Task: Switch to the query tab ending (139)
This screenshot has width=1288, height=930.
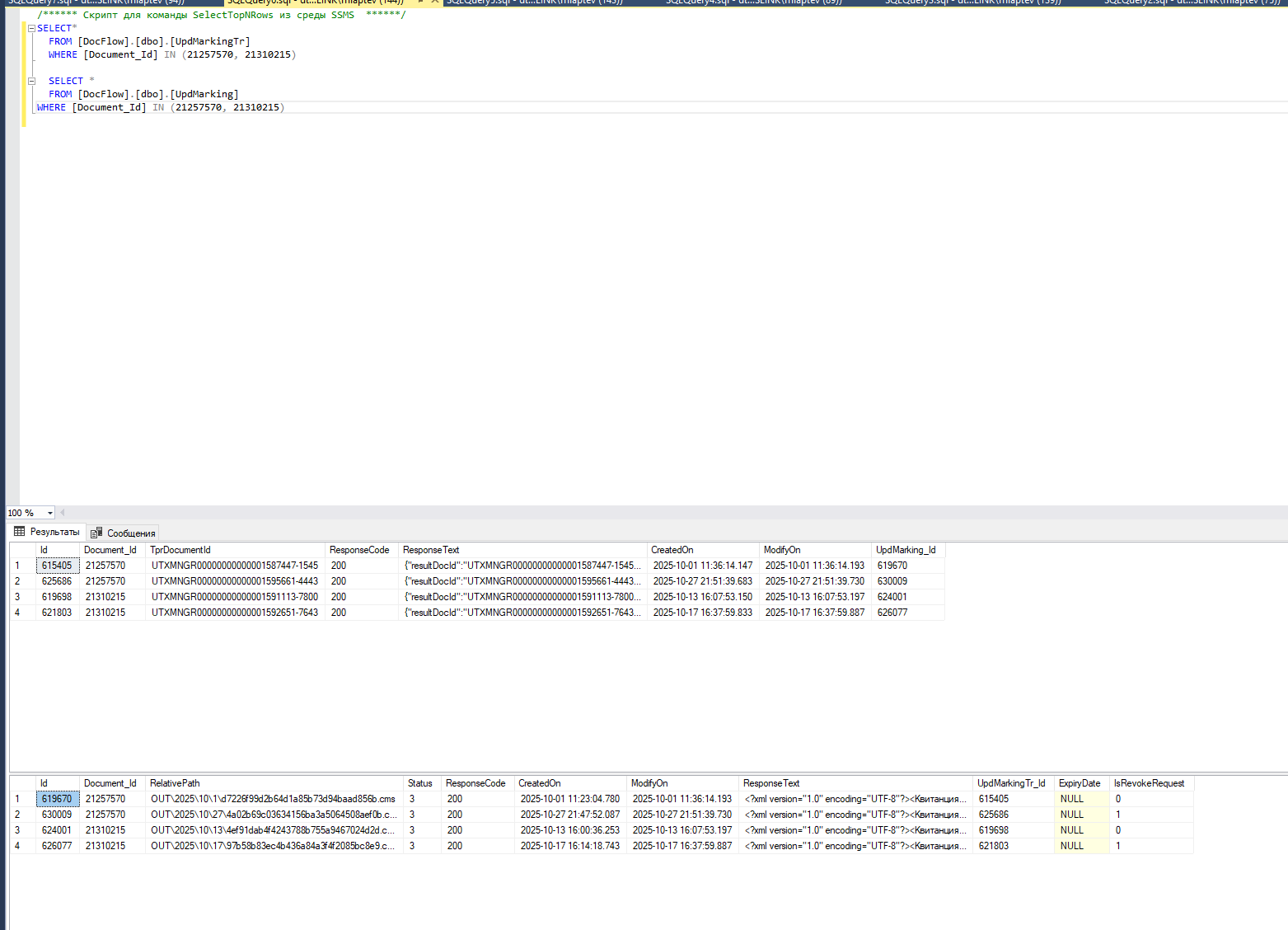Action: pyautogui.click(x=972, y=2)
